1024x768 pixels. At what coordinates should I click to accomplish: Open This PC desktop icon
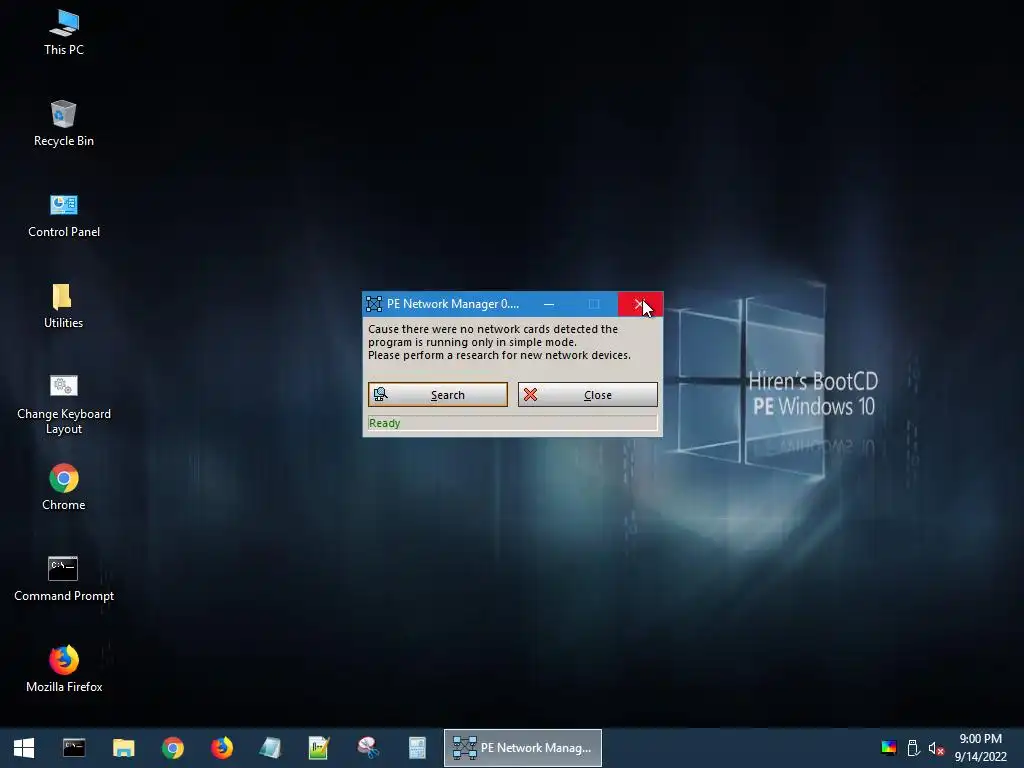tap(64, 33)
